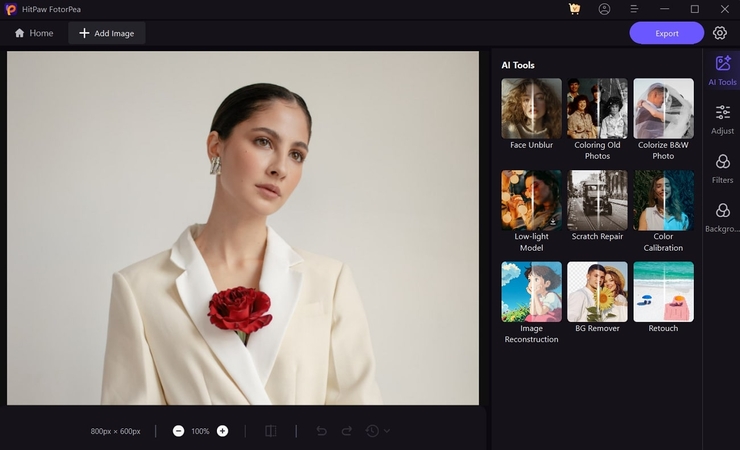Viewport: 740px width, 450px height.
Task: Select the Retouch tool
Action: tap(663, 297)
